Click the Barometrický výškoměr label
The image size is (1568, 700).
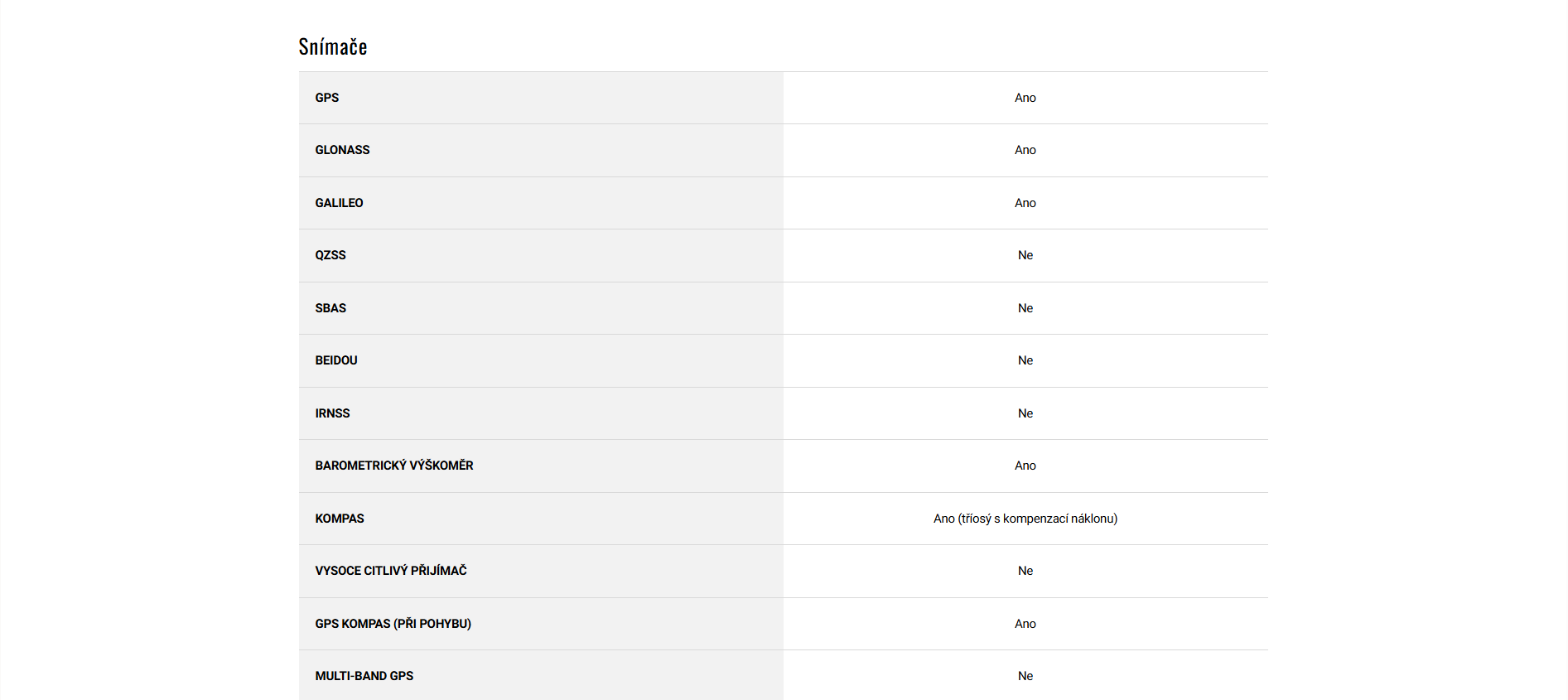pyautogui.click(x=394, y=466)
